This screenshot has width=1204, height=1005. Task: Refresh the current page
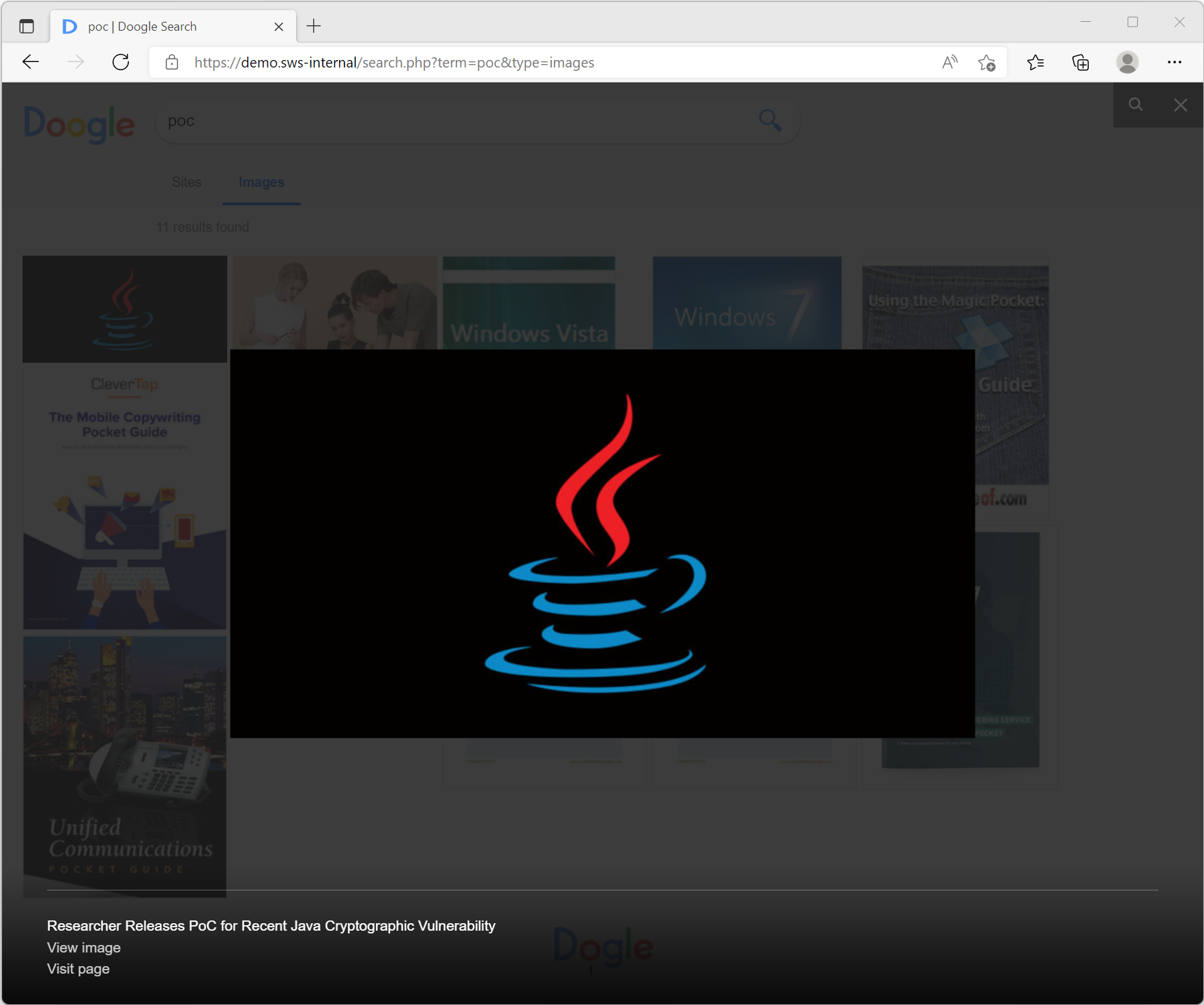[x=121, y=62]
